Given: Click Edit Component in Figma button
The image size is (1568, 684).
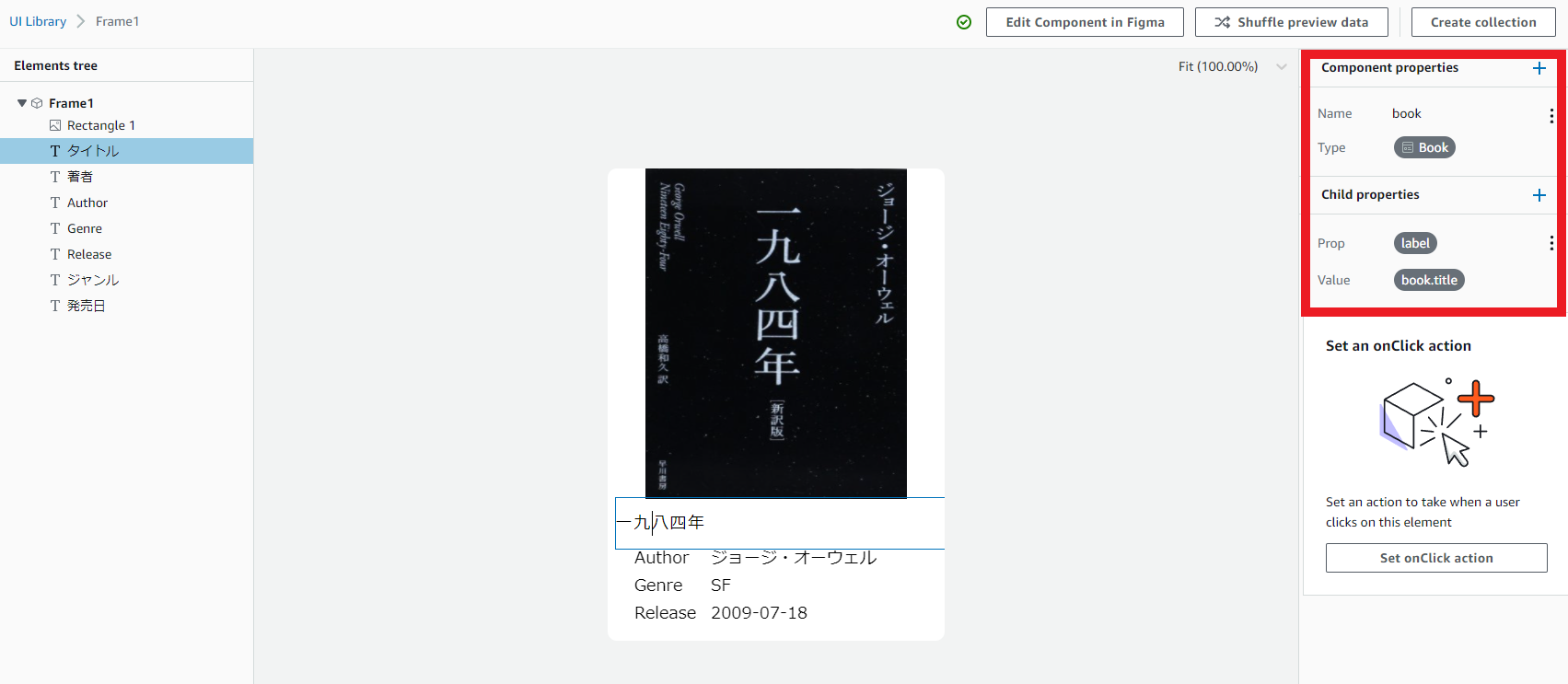Looking at the screenshot, I should click(x=1085, y=22).
